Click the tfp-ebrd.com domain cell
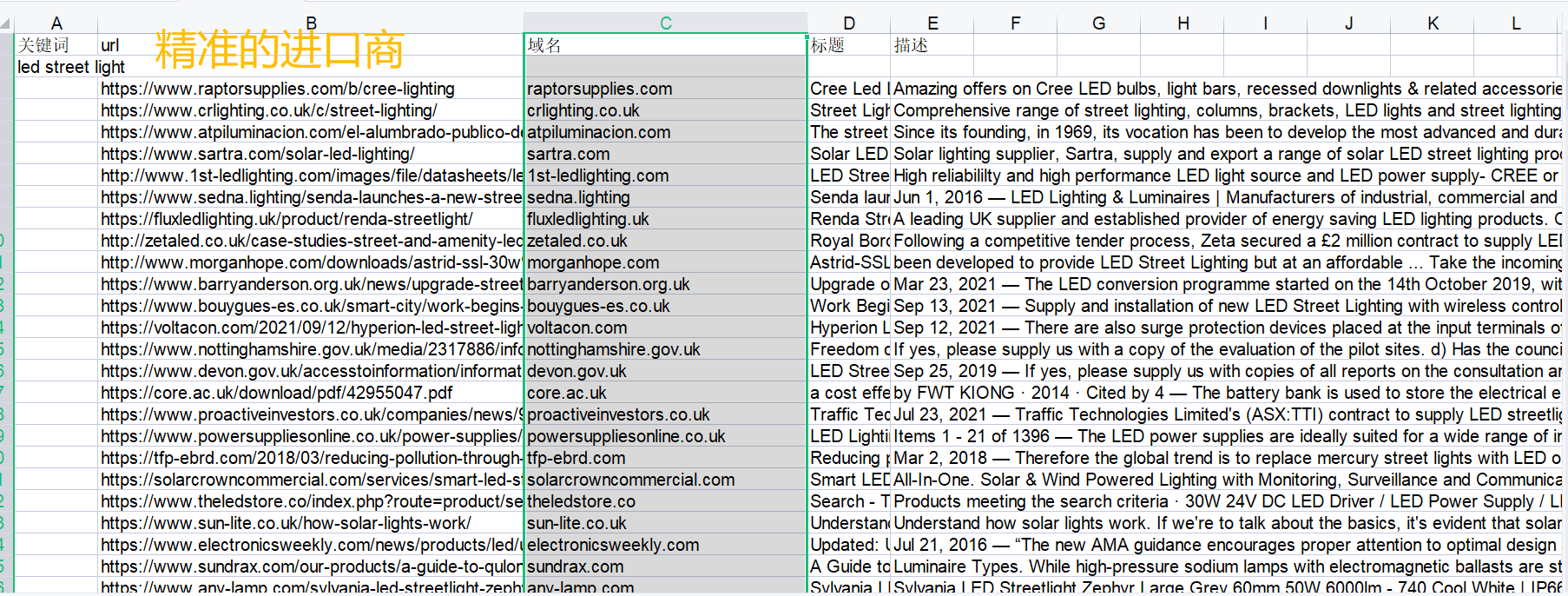This screenshot has height=596, width=1568. click(666, 458)
